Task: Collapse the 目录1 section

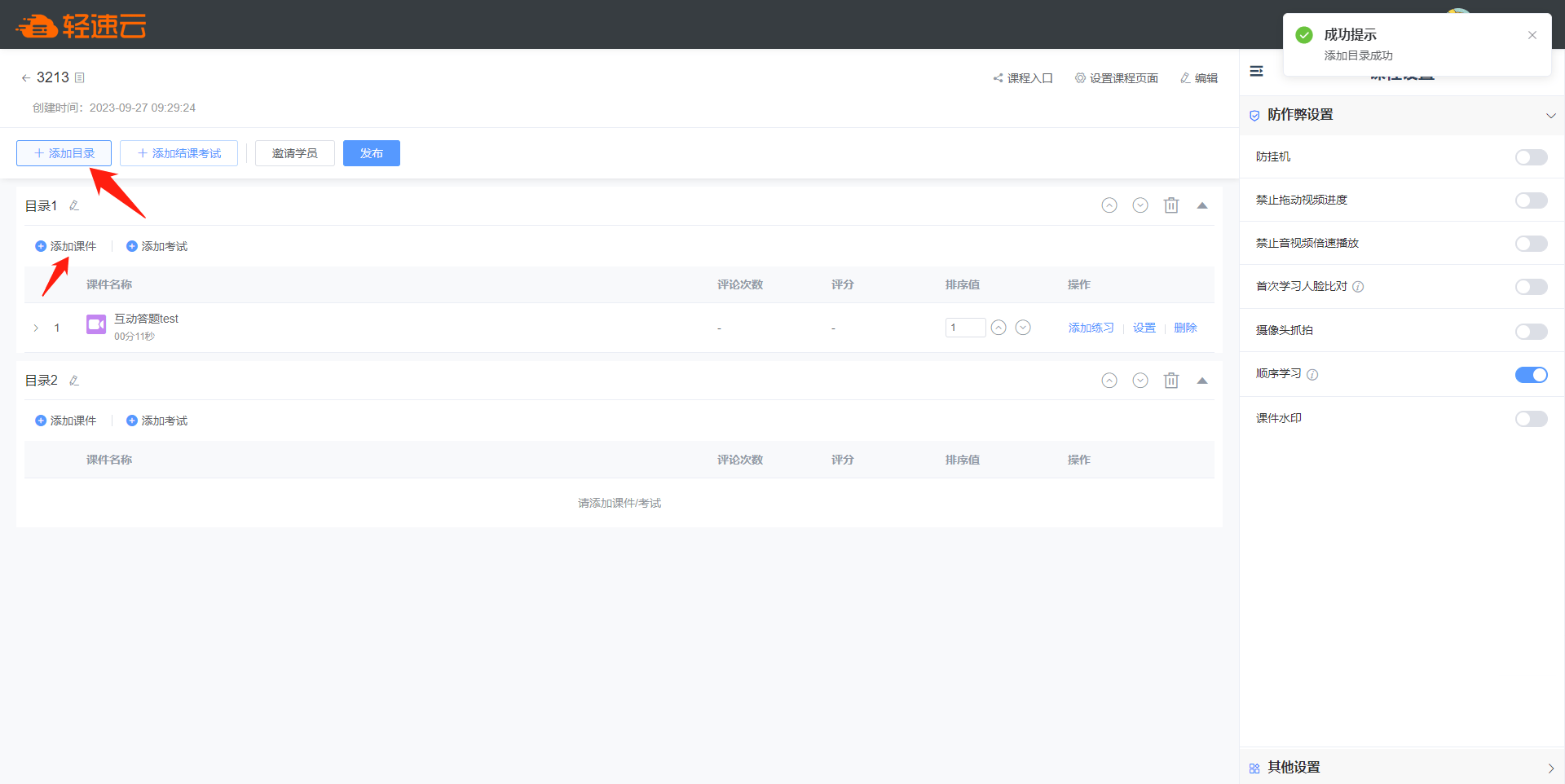Action: tap(1202, 205)
